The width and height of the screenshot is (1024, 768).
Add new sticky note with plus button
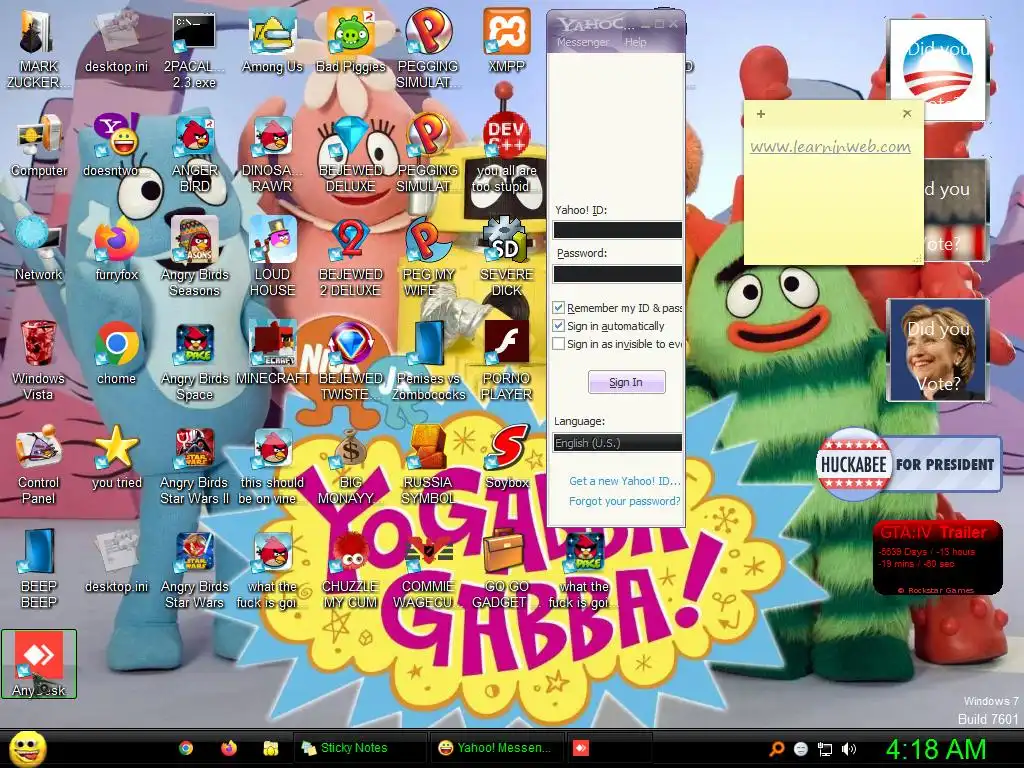[761, 114]
